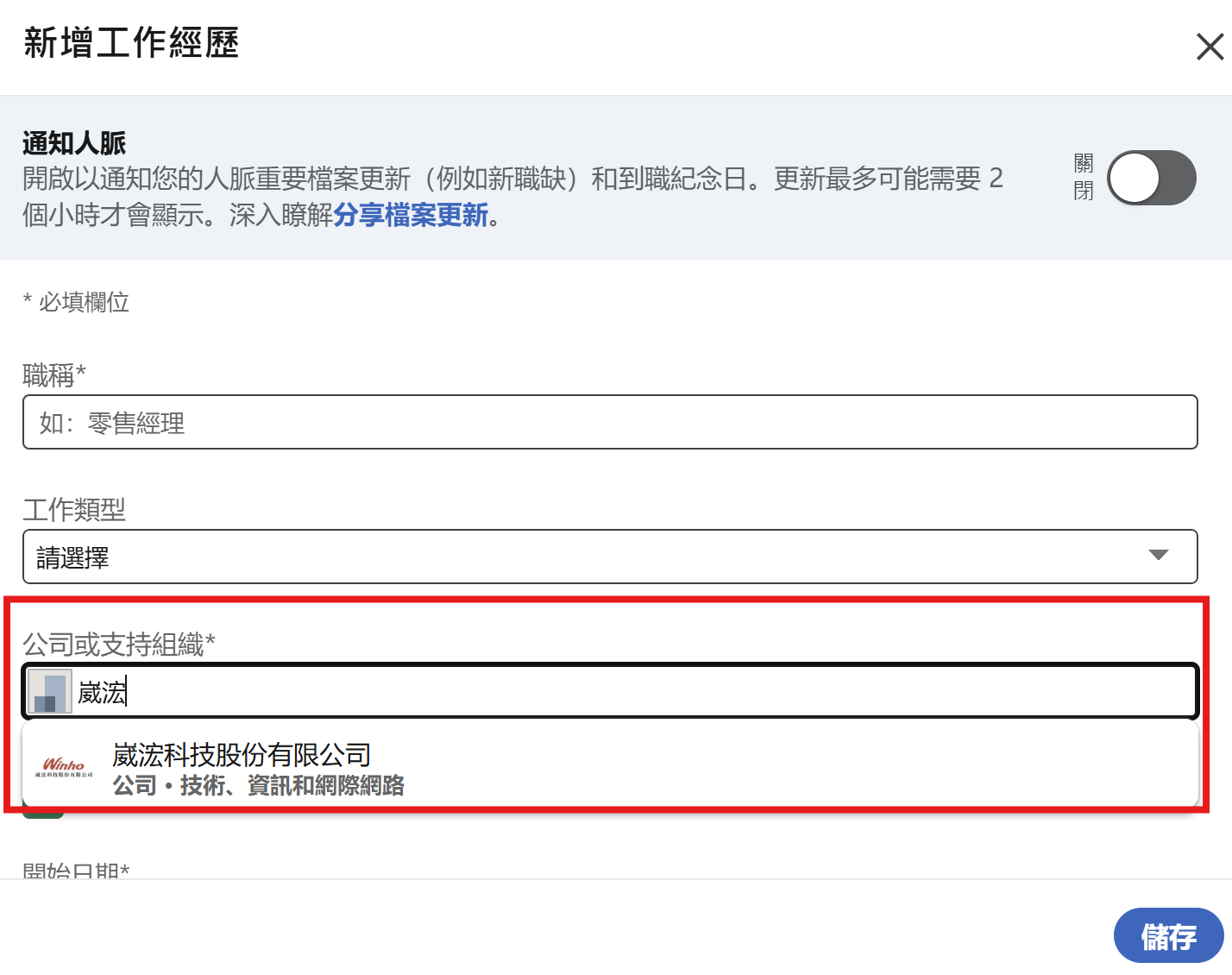Open the 工作類型 dropdown
This screenshot has height=975, width=1232.
click(610, 557)
